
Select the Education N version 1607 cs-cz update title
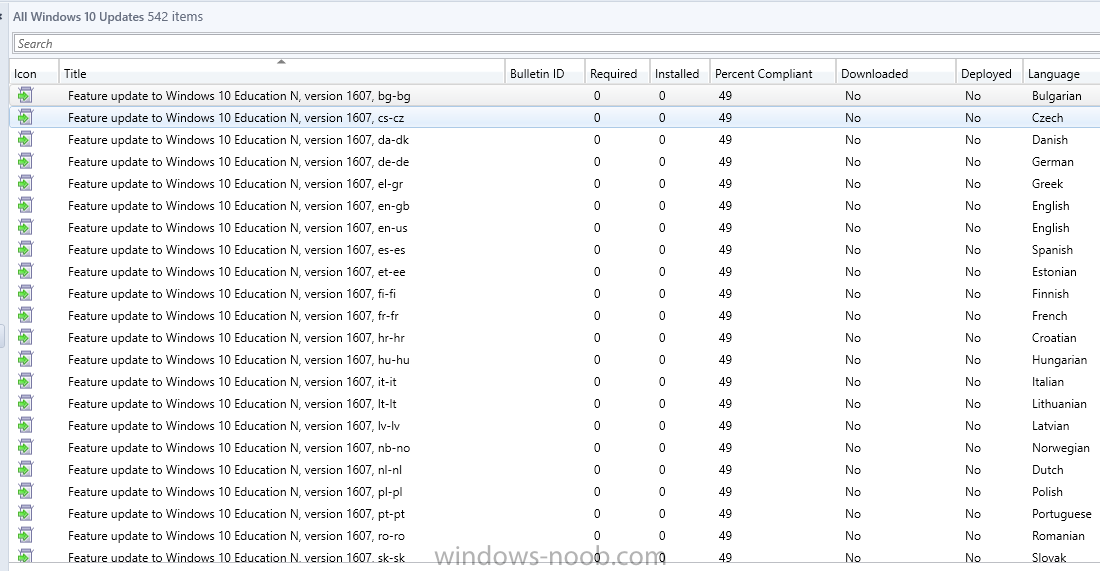click(x=236, y=117)
